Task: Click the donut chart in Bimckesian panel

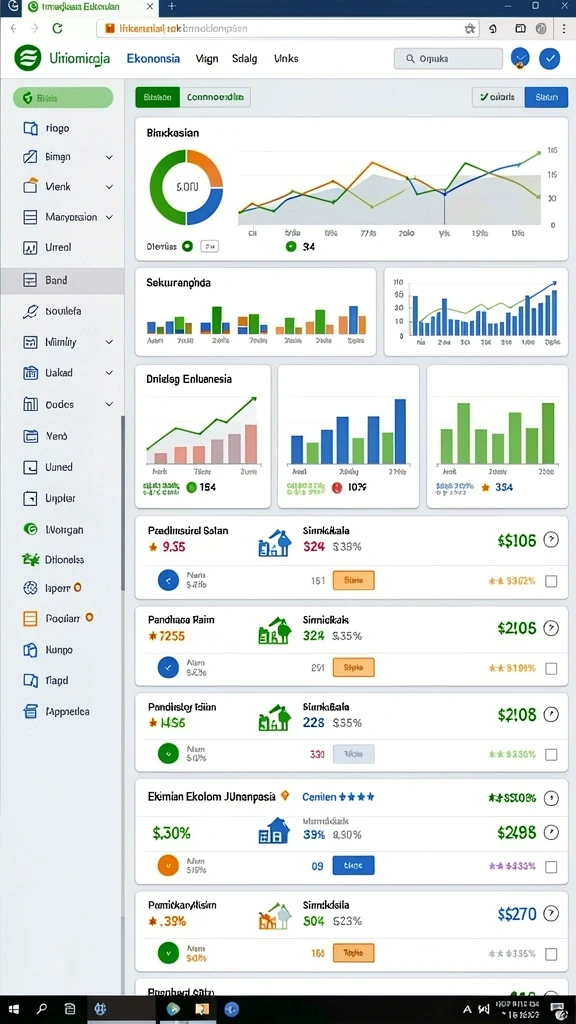Action: (187, 187)
